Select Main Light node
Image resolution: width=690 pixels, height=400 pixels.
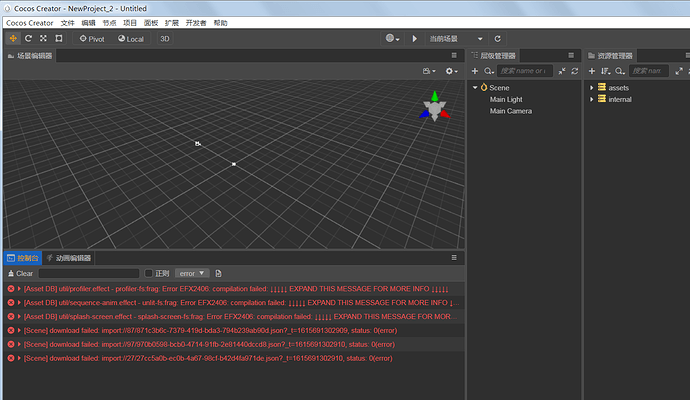506,99
